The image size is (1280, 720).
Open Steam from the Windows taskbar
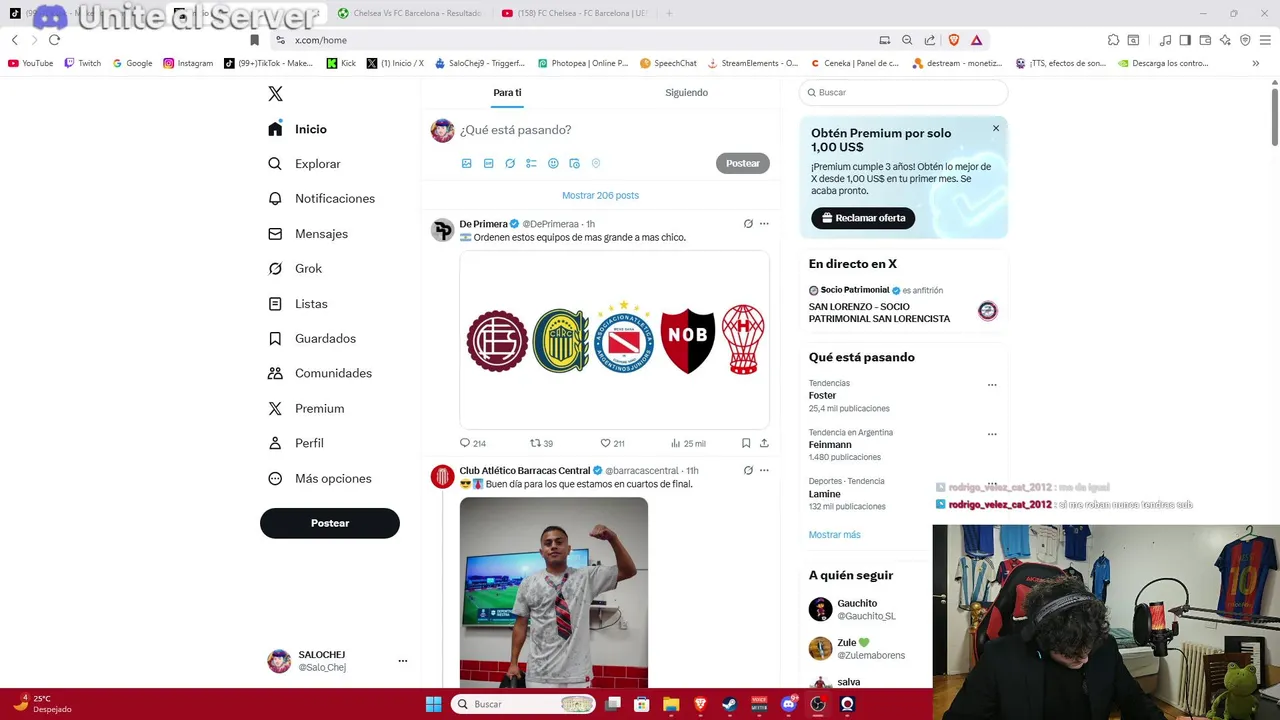click(x=729, y=704)
